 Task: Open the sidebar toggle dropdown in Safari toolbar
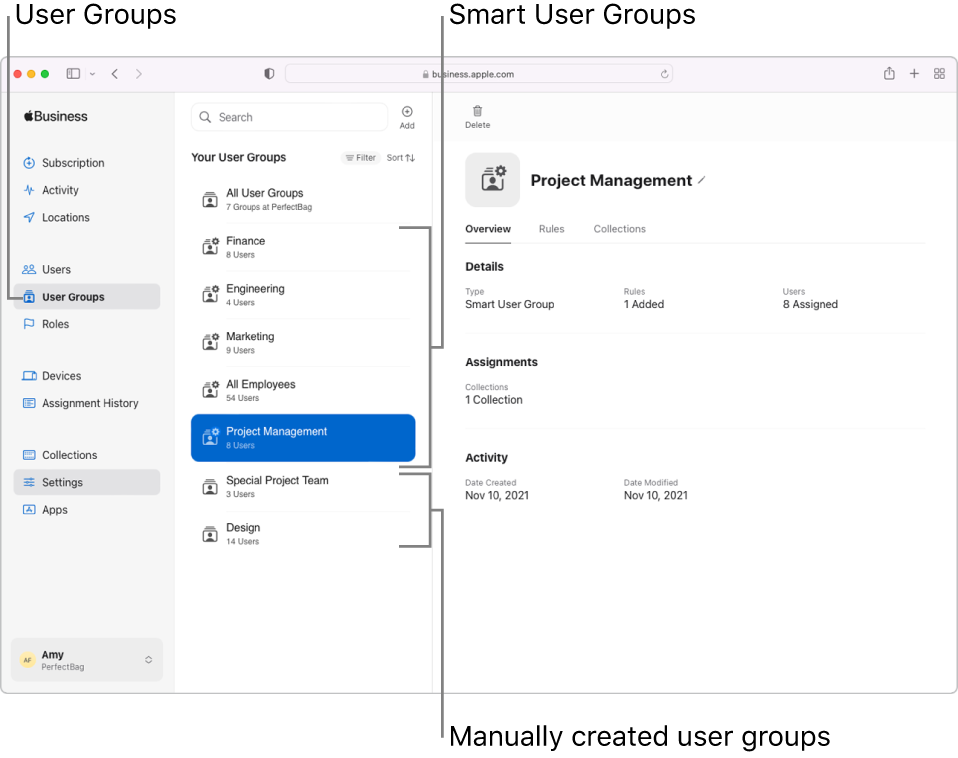[x=93, y=73]
